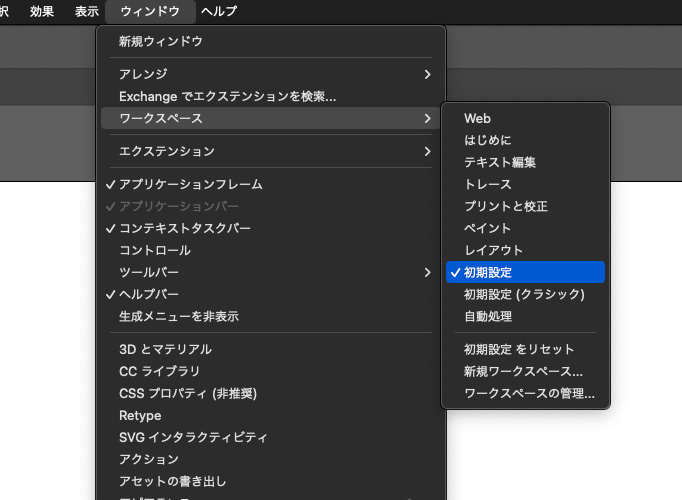
Task: Show the コントロール panel
Action: point(154,250)
